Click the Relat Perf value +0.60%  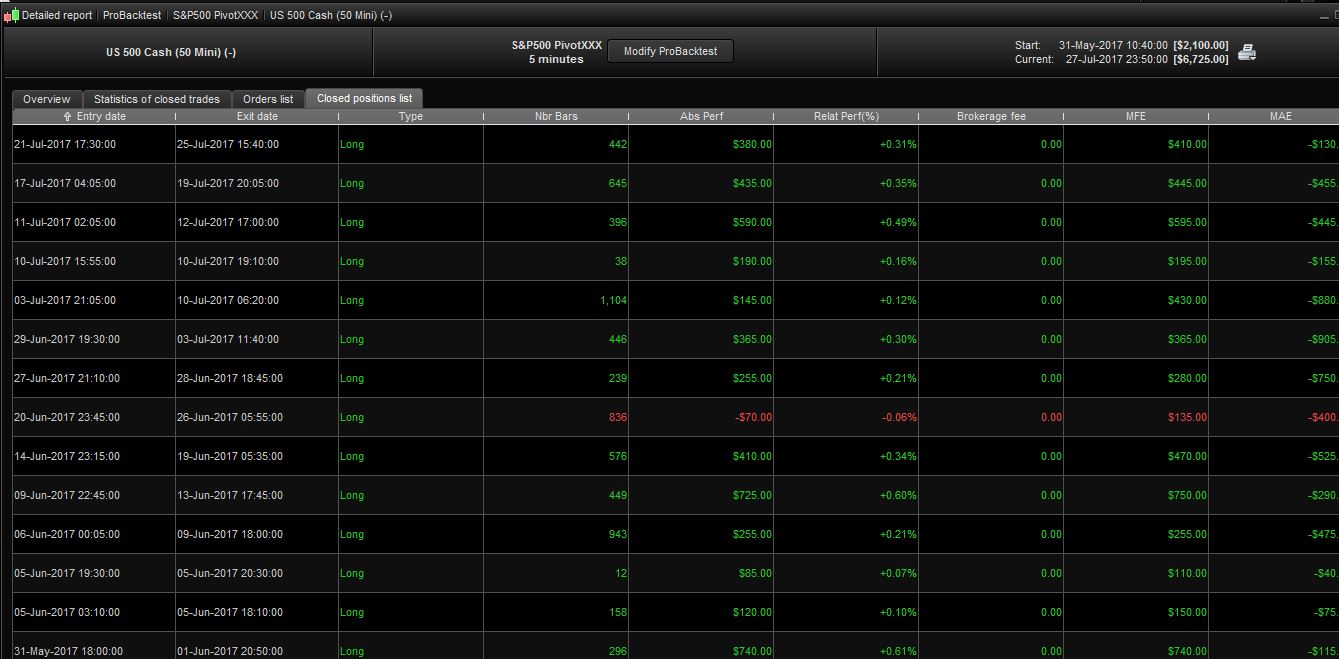click(x=898, y=495)
